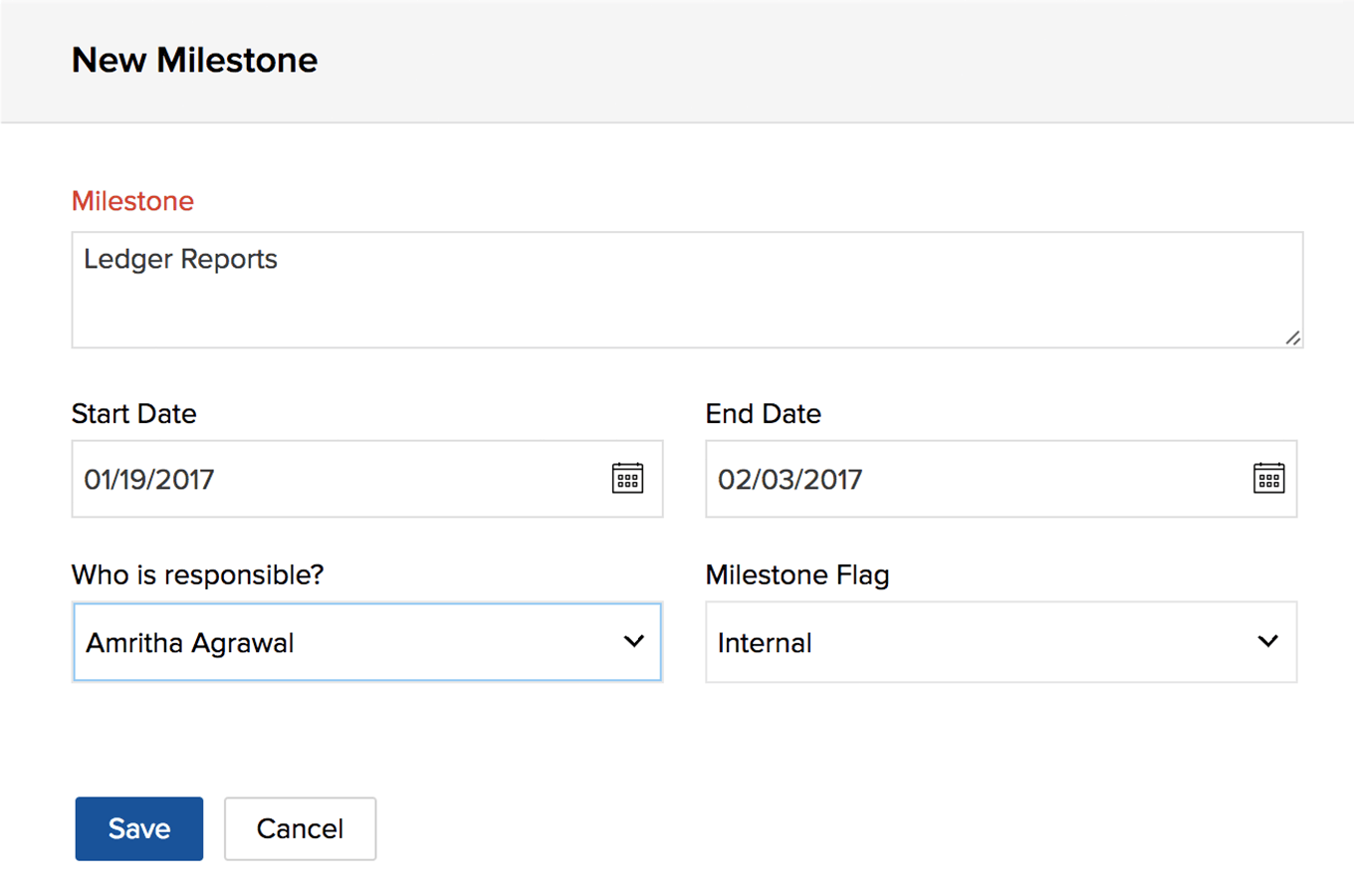Click the New Milestone heading
Image resolution: width=1354 pixels, height=896 pixels.
194,61
